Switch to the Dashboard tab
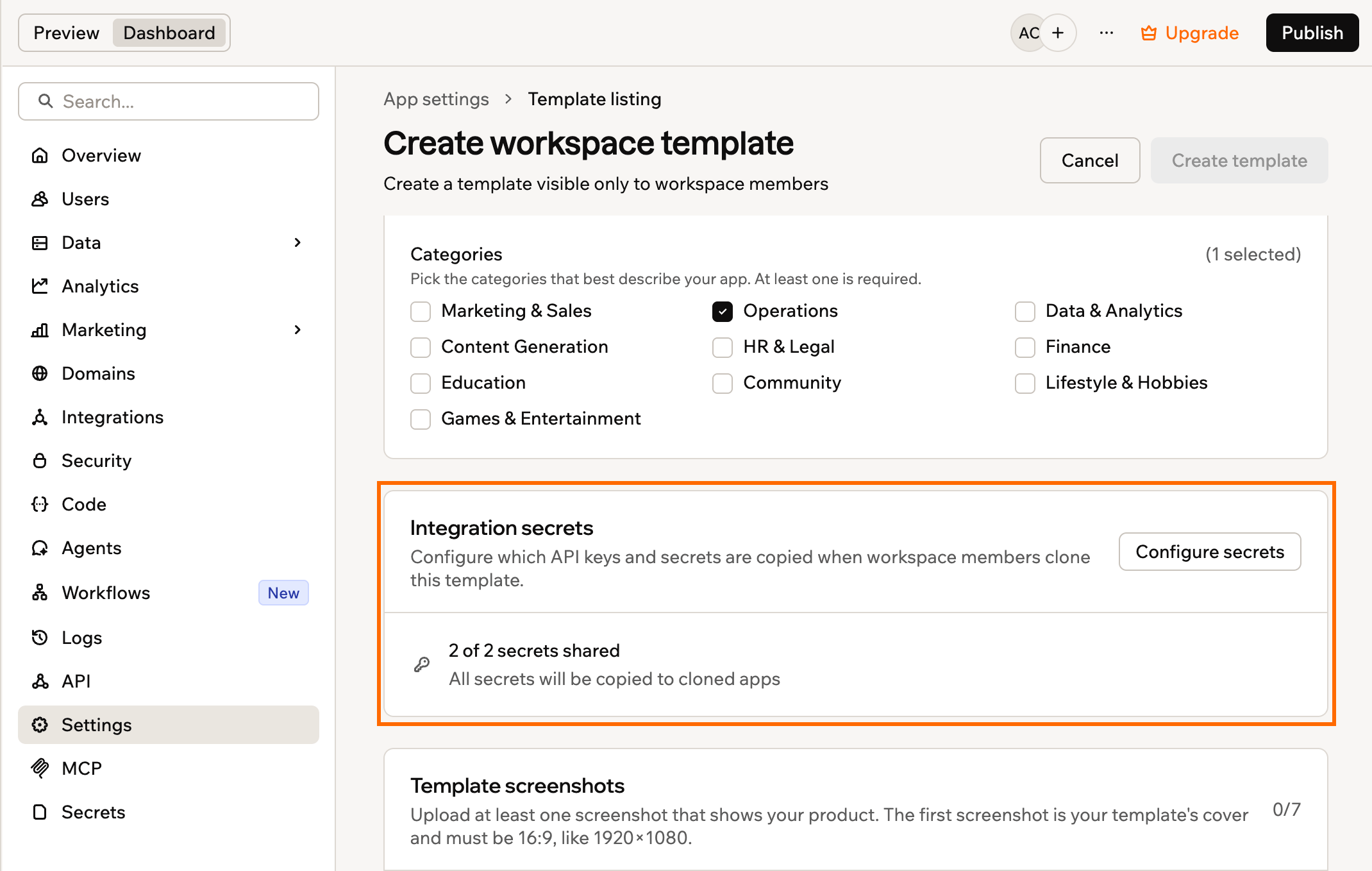Viewport: 1372px width, 871px height. (169, 33)
